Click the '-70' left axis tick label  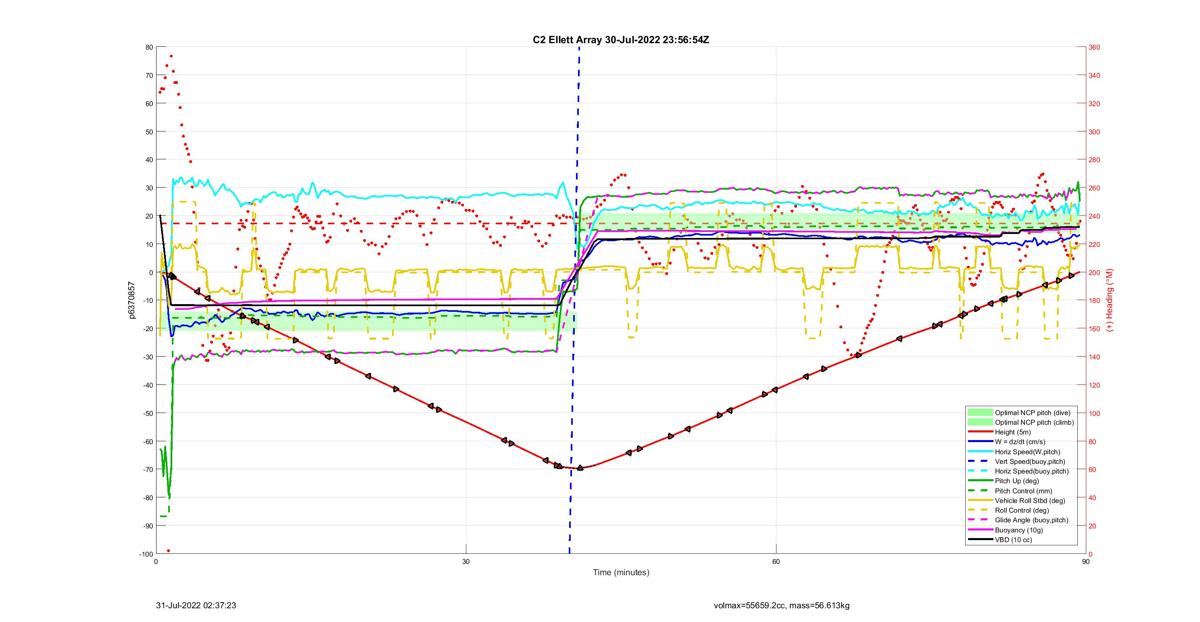[146, 469]
